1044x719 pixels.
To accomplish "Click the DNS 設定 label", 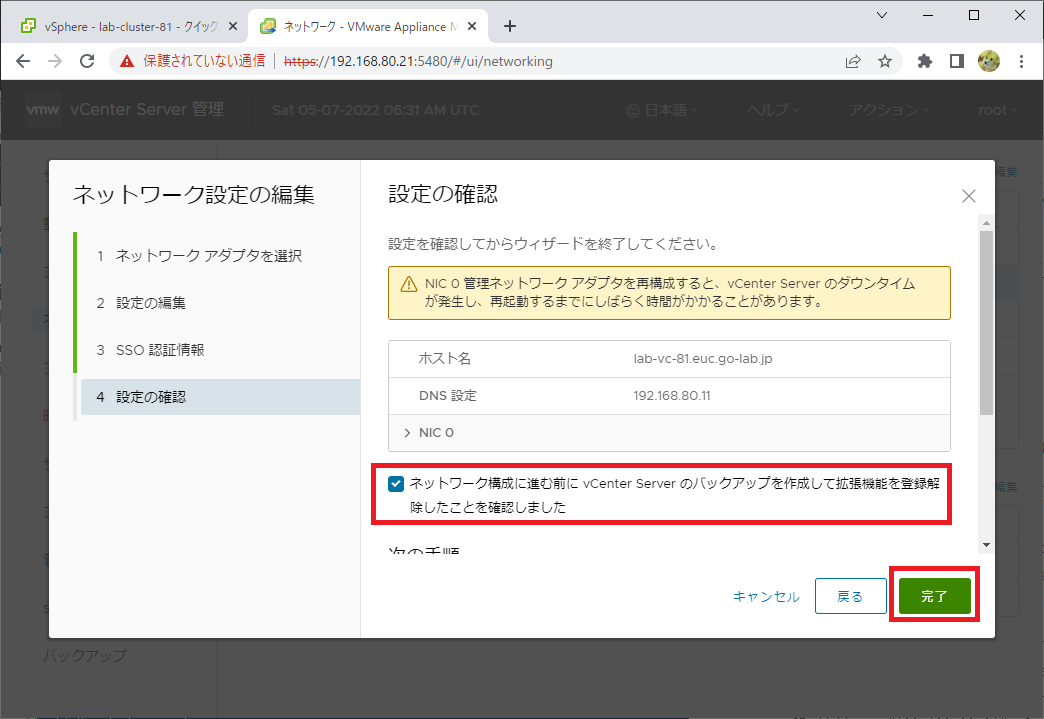I will pyautogui.click(x=447, y=396).
